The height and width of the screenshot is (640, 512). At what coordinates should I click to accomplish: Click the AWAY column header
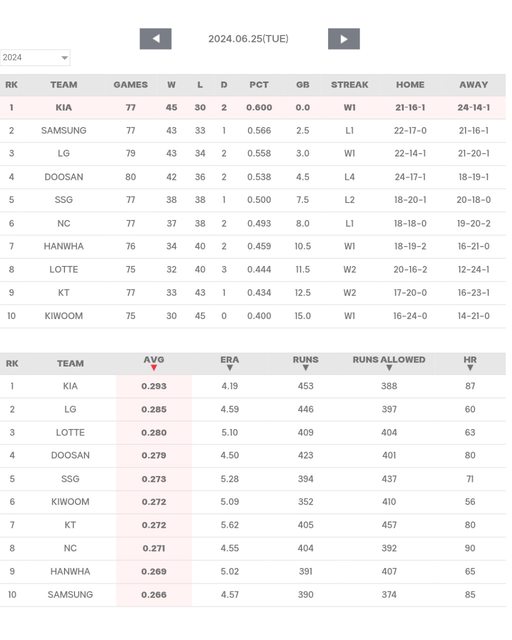pos(474,84)
